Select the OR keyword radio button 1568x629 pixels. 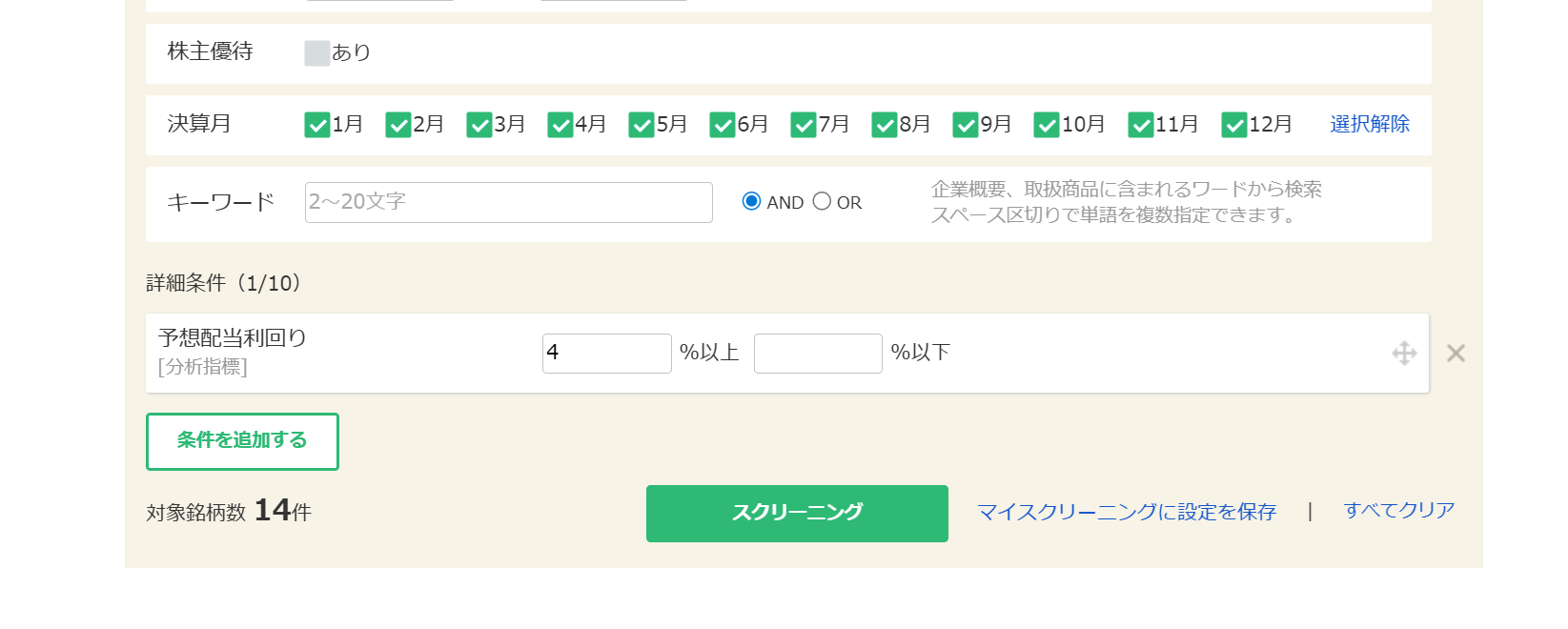[822, 201]
